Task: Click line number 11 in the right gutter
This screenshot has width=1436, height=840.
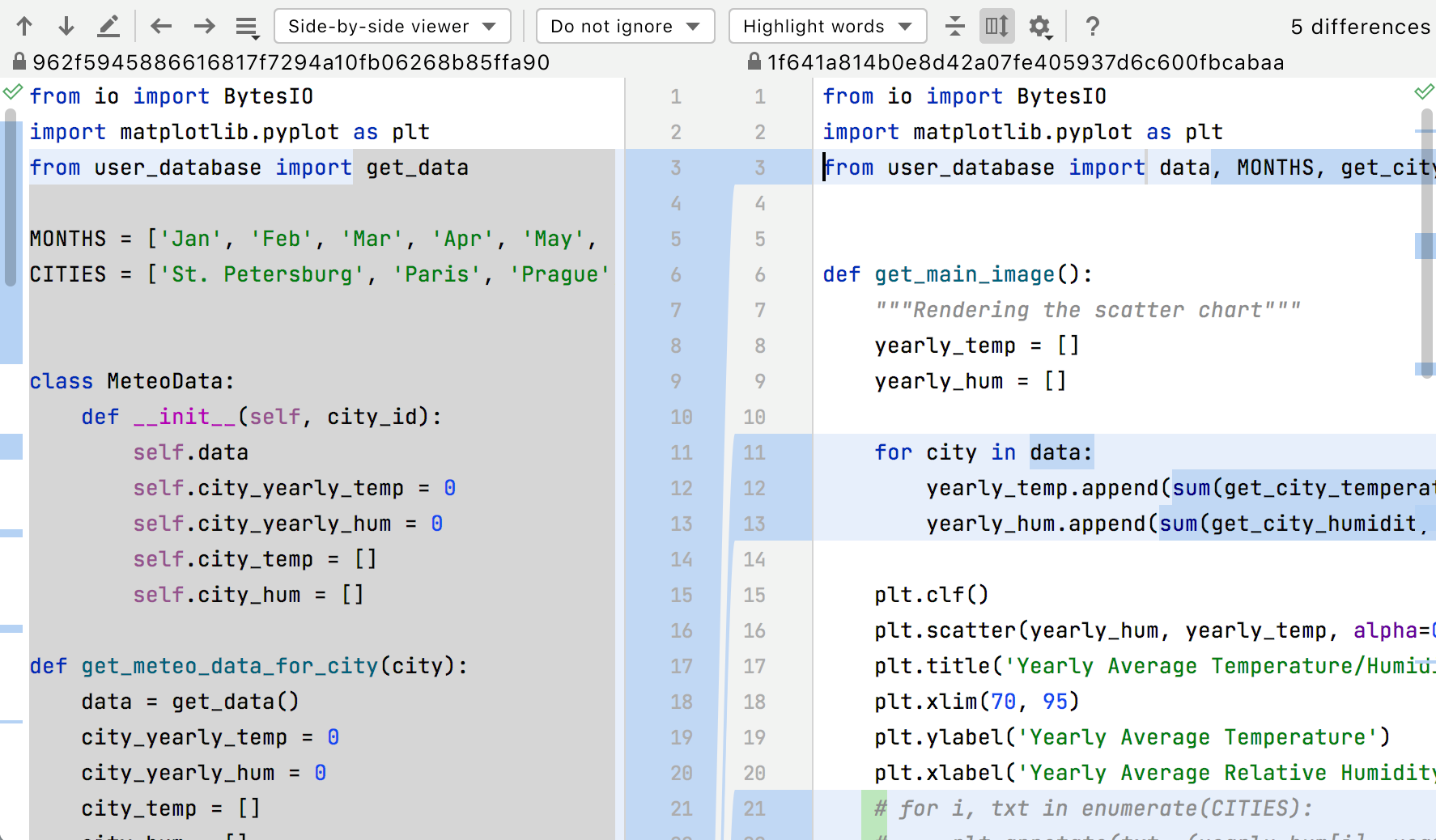Action: pyautogui.click(x=754, y=452)
